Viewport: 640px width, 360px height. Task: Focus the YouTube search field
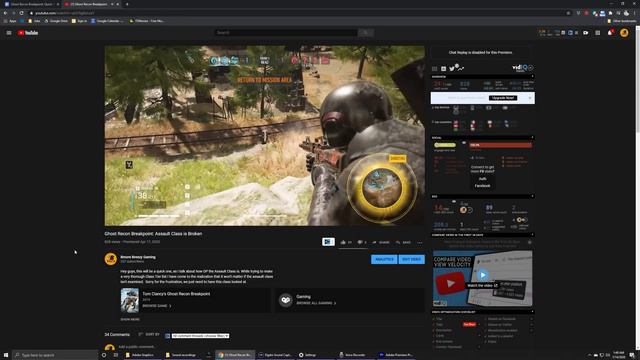coord(286,33)
